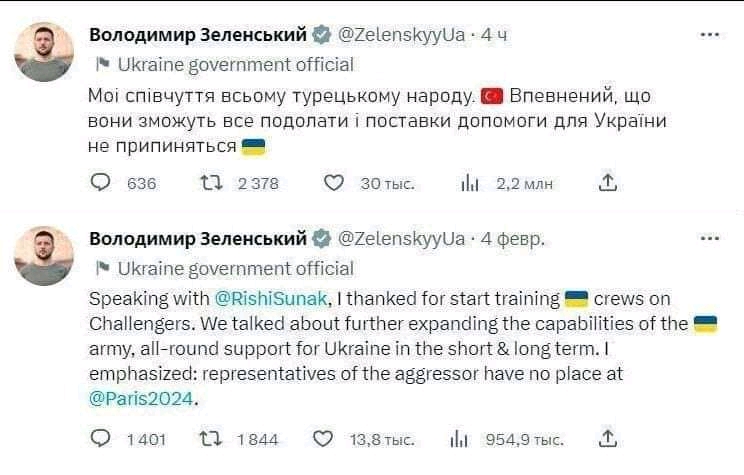
Task: Open the 4 февр. timestamp link
Action: (512, 239)
